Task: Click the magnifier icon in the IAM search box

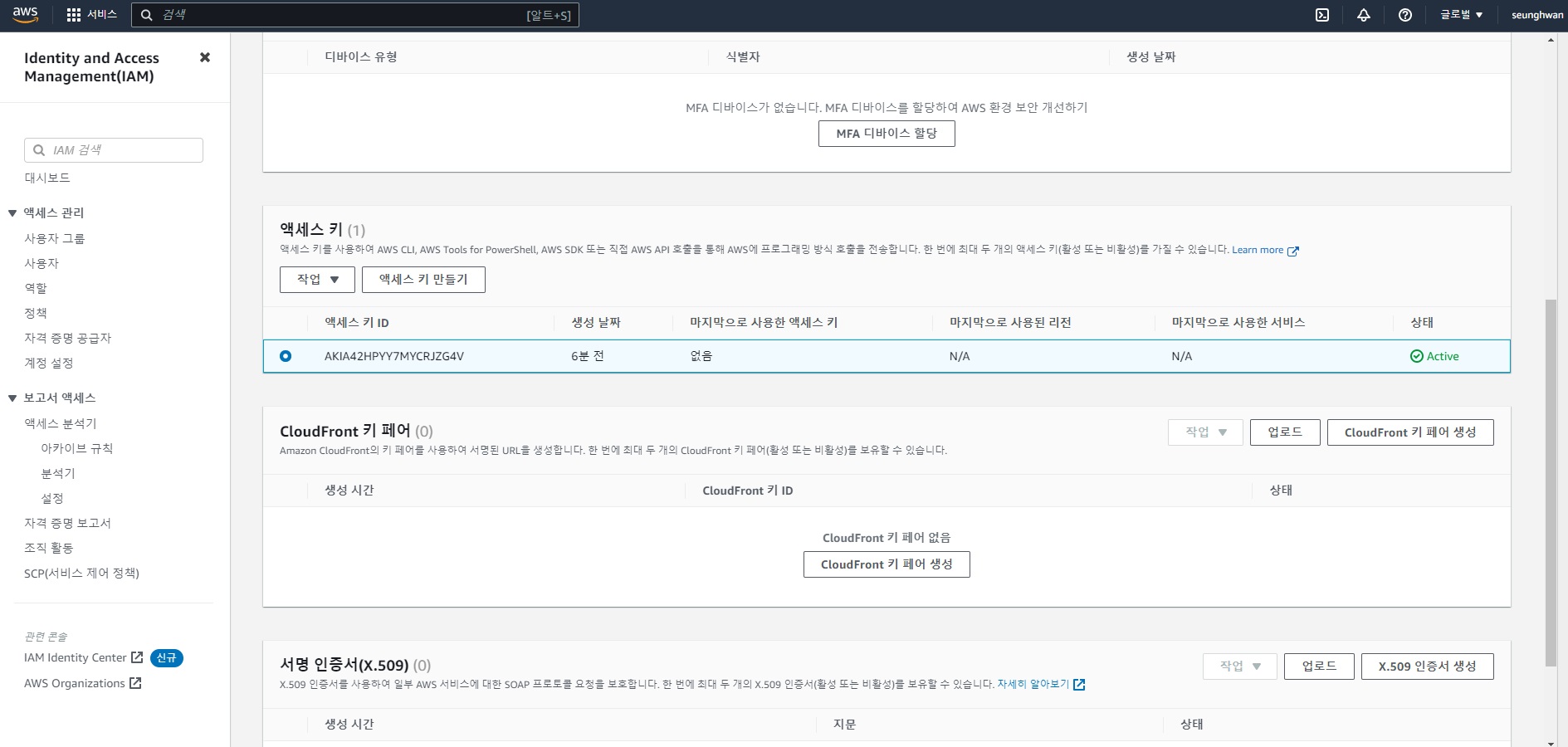Action: tap(39, 150)
